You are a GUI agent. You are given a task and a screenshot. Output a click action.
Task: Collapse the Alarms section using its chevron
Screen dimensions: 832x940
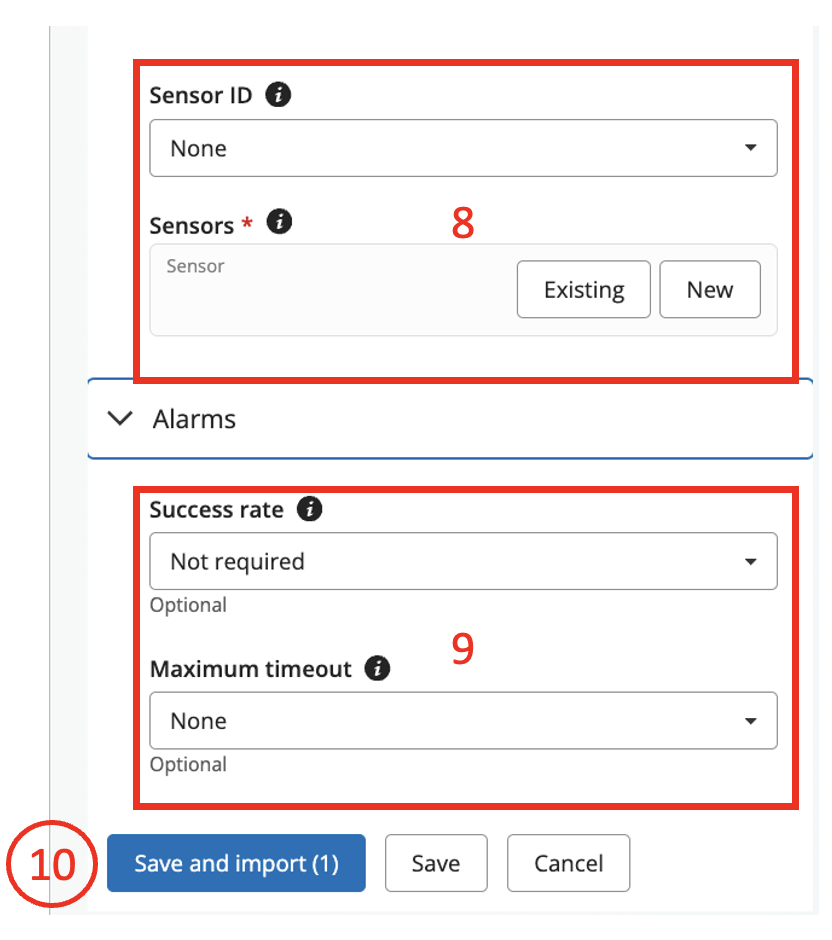(x=120, y=419)
